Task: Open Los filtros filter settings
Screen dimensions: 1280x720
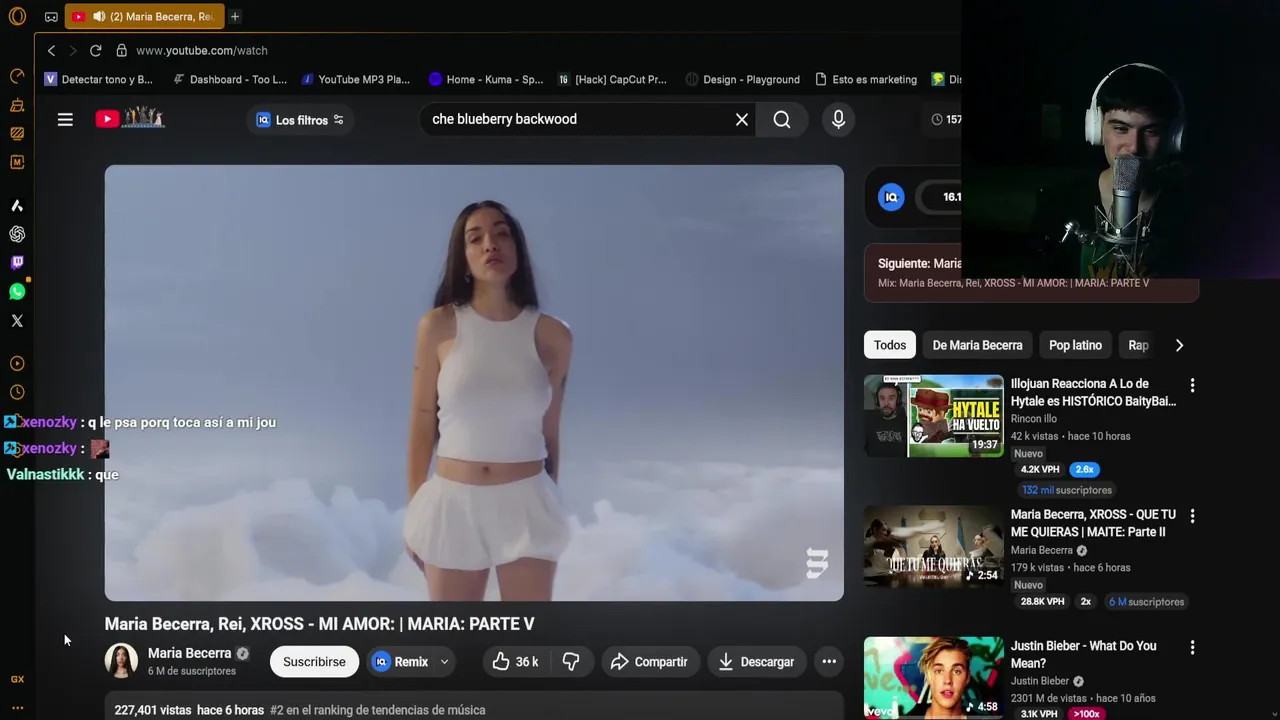Action: [x=299, y=120]
